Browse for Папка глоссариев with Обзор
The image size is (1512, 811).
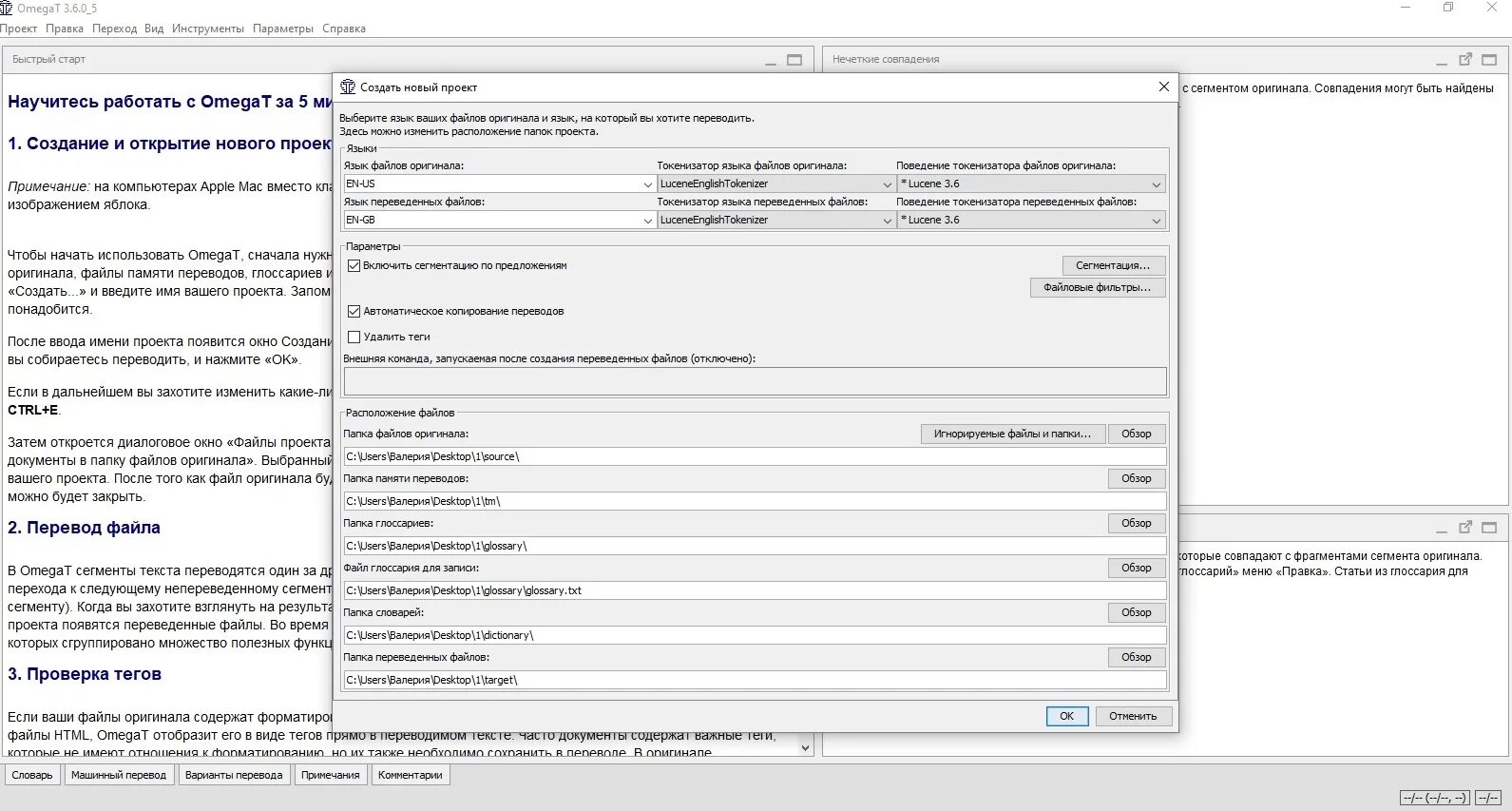pos(1136,523)
